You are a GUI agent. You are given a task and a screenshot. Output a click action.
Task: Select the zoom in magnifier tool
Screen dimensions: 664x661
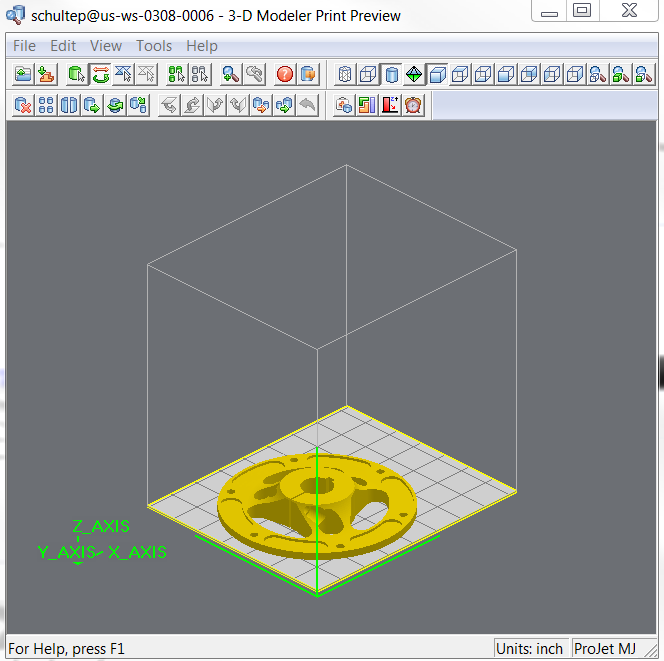231,74
